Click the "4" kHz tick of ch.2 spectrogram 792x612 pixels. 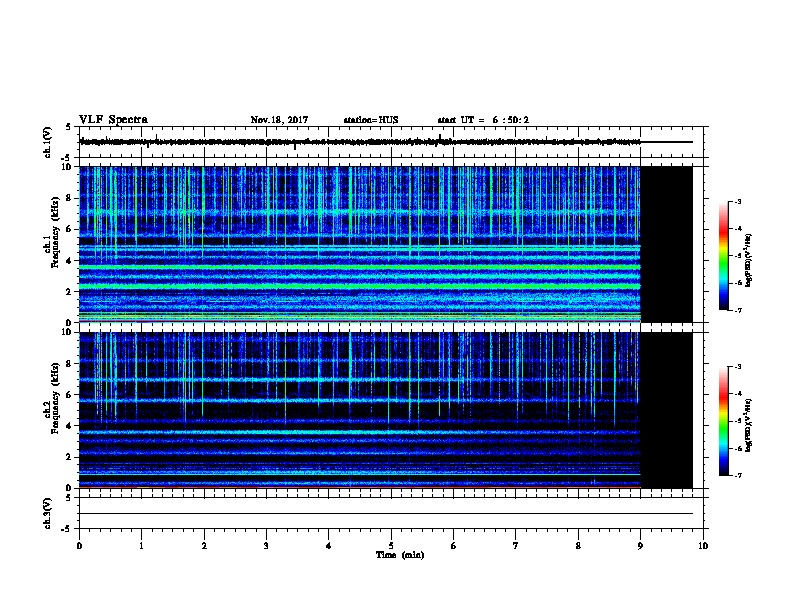(69, 426)
